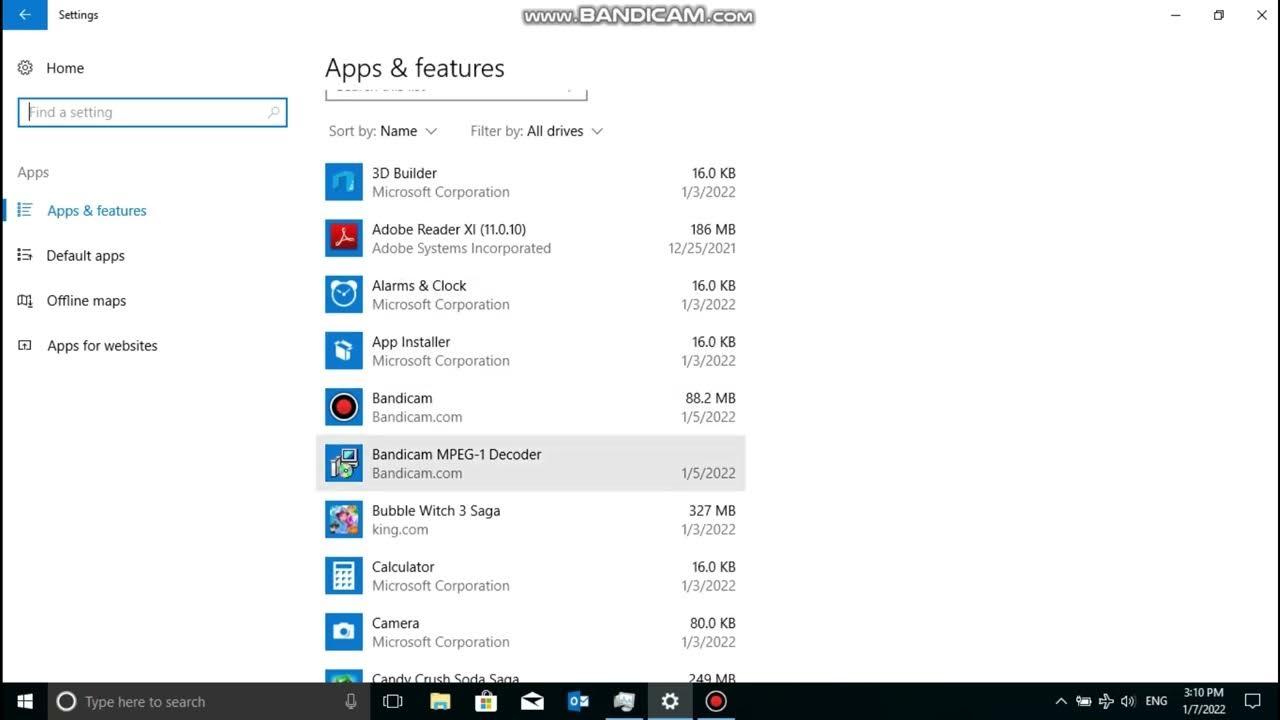1280x720 pixels.
Task: Select the Calculator entry name
Action: (403, 566)
